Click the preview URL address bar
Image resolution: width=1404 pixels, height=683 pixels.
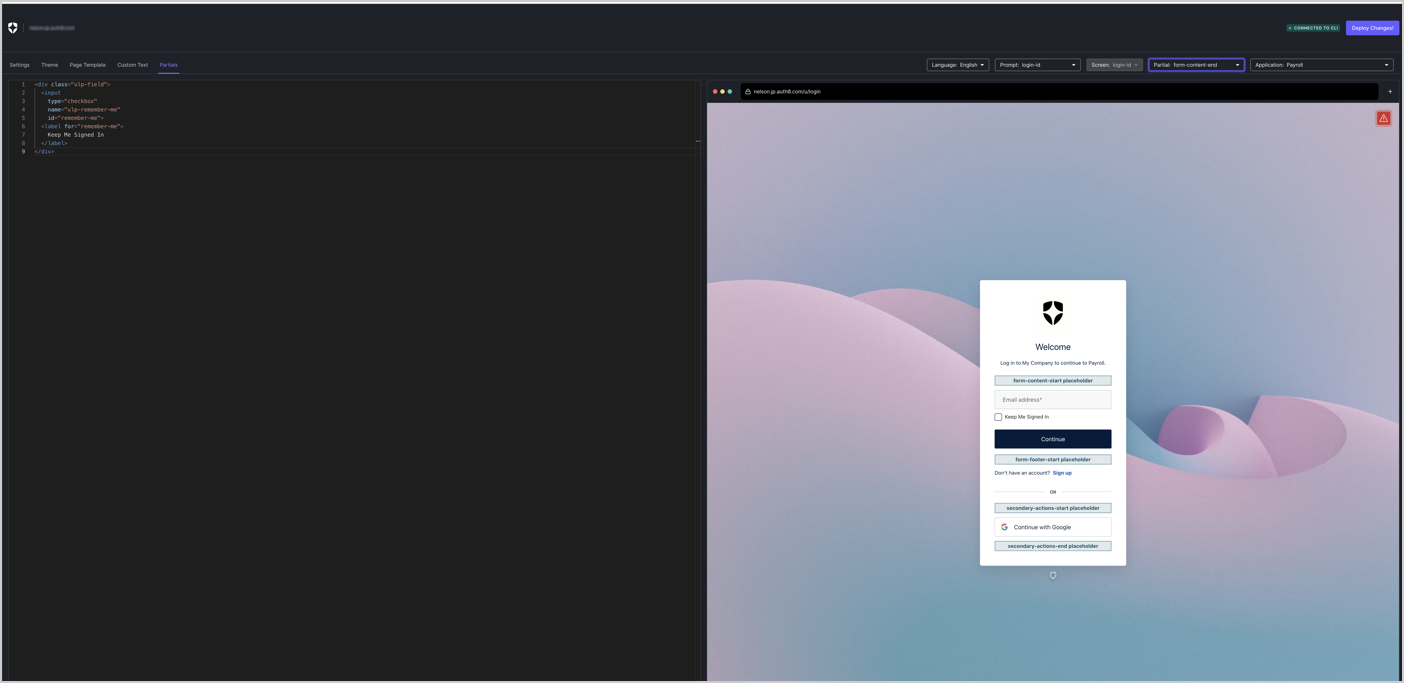pos(1060,91)
